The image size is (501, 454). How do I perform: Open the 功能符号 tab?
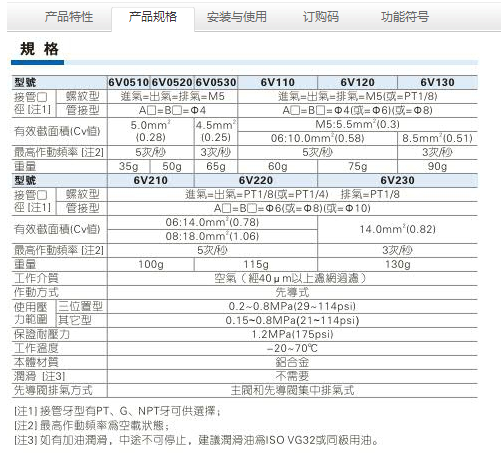tap(405, 17)
